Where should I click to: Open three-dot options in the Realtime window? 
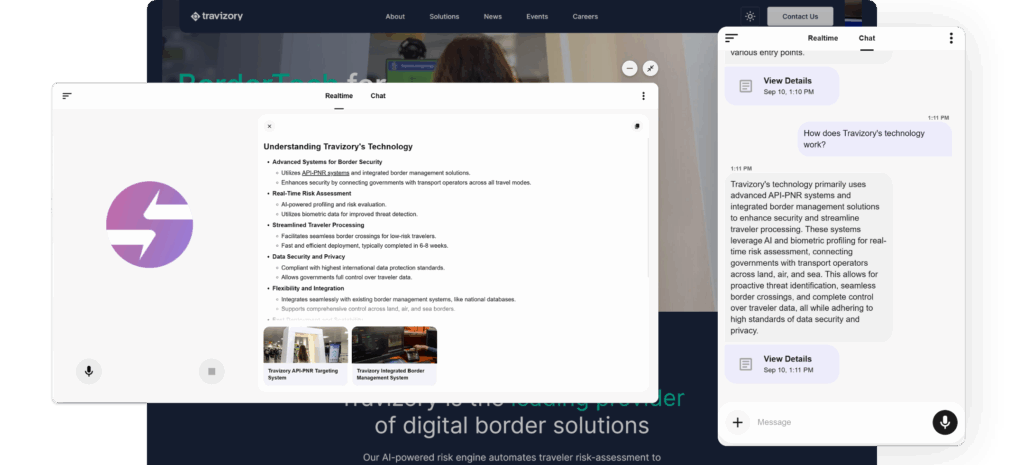tap(643, 96)
